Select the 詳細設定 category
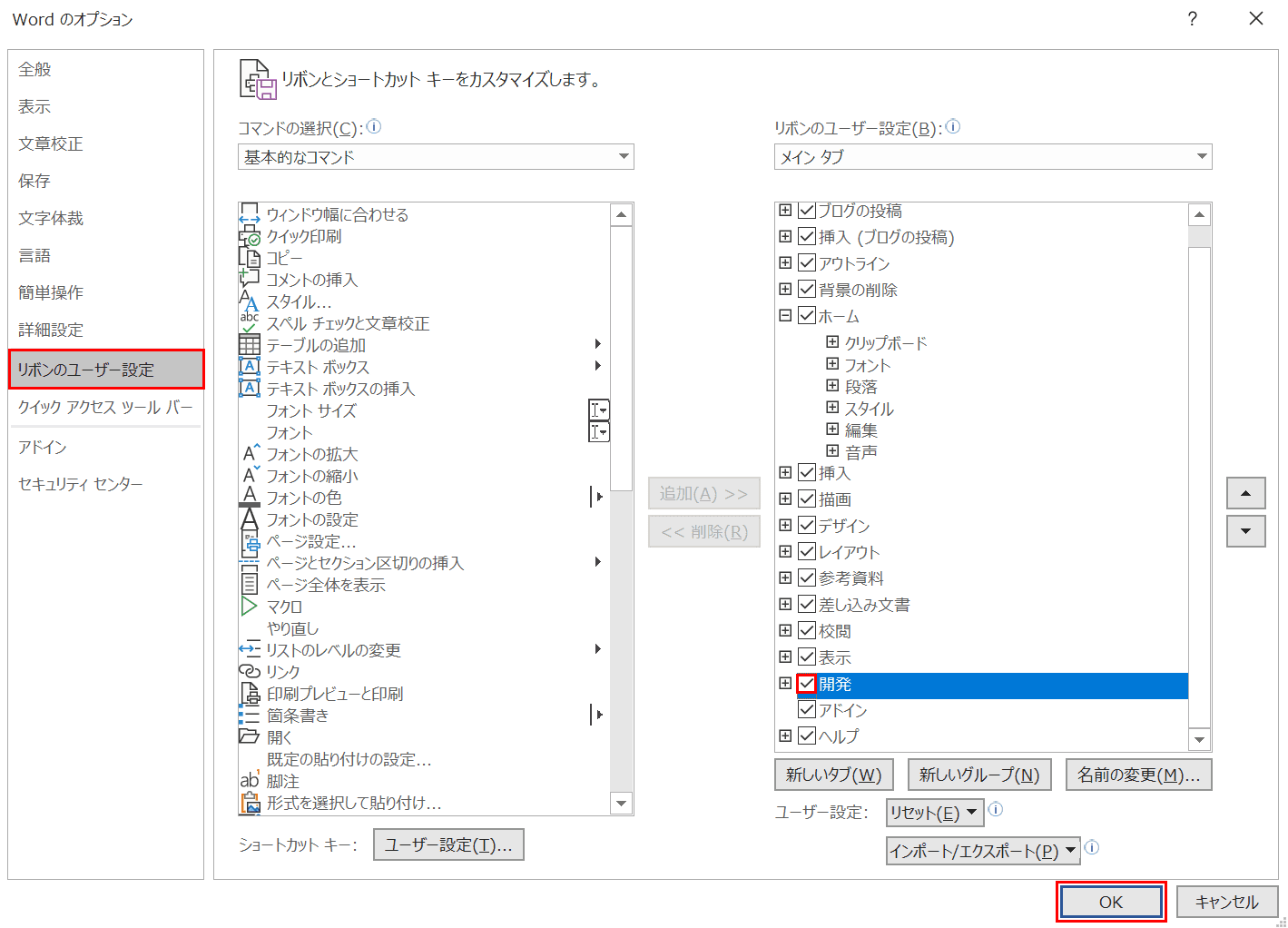The height and width of the screenshot is (928, 1288). 105,331
